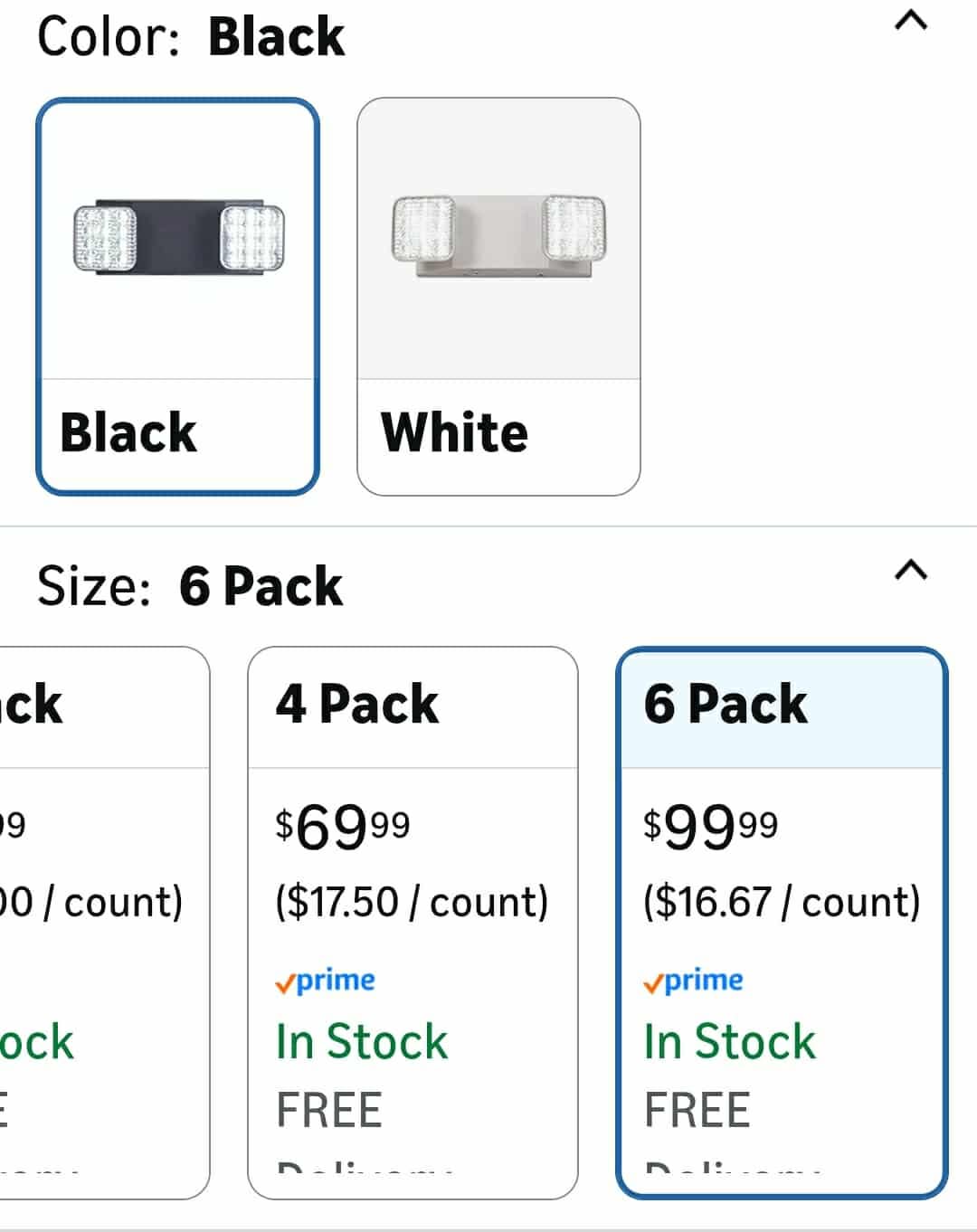Click the Size: 6 Pack heading
Viewport: 977px width, 1232px height.
pos(190,586)
